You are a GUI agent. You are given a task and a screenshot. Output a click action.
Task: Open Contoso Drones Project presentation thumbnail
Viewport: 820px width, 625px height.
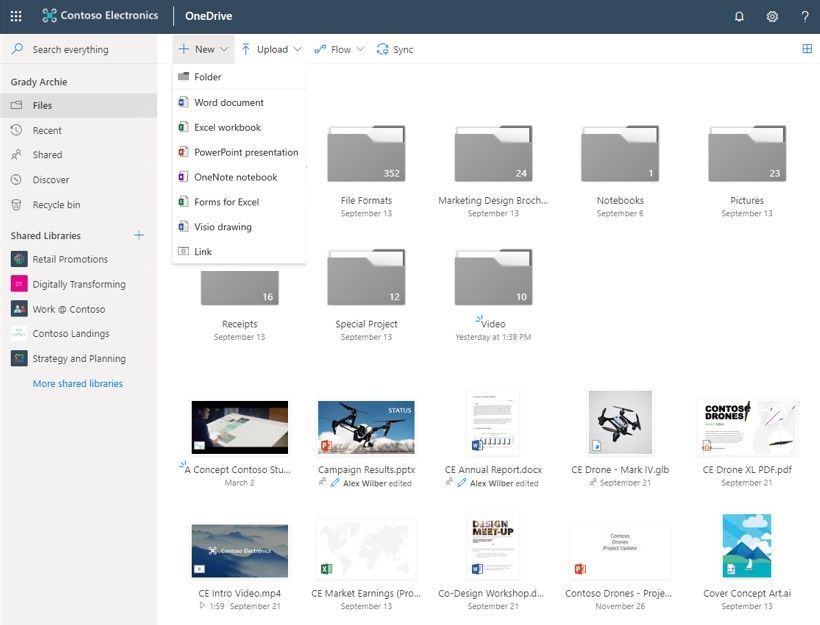click(x=620, y=550)
